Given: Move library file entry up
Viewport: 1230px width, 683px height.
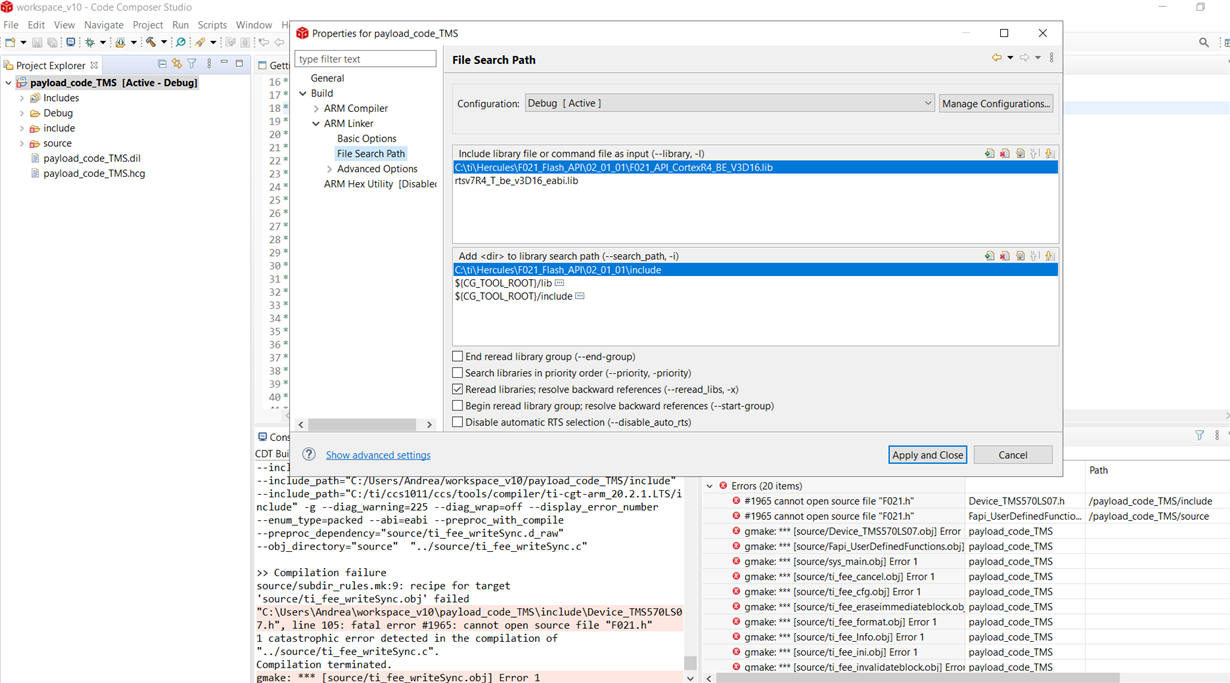Looking at the screenshot, I should (x=1035, y=154).
